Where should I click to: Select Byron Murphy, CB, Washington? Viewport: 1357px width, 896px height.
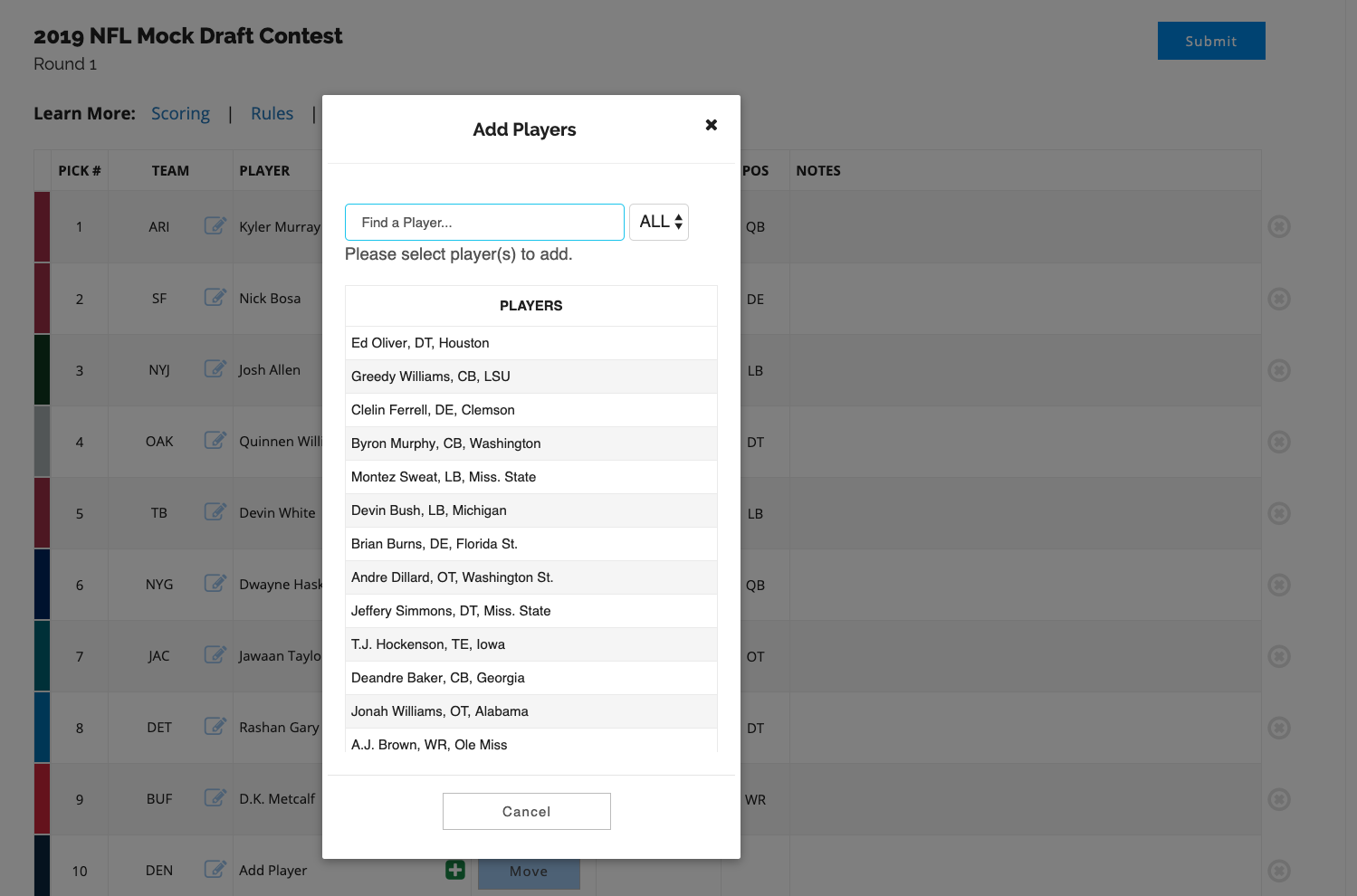[x=530, y=443]
